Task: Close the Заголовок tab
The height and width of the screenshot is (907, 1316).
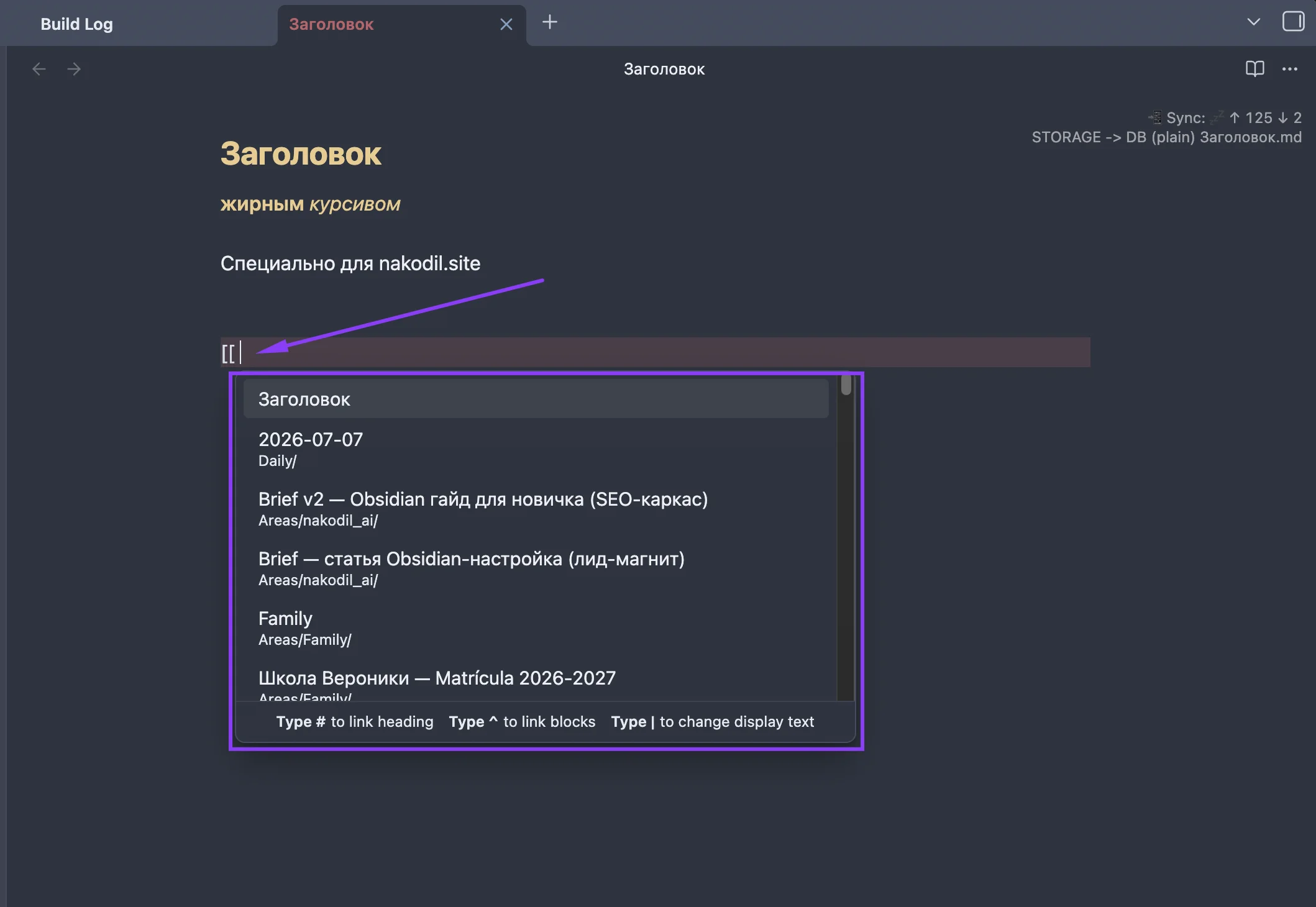Action: (506, 24)
